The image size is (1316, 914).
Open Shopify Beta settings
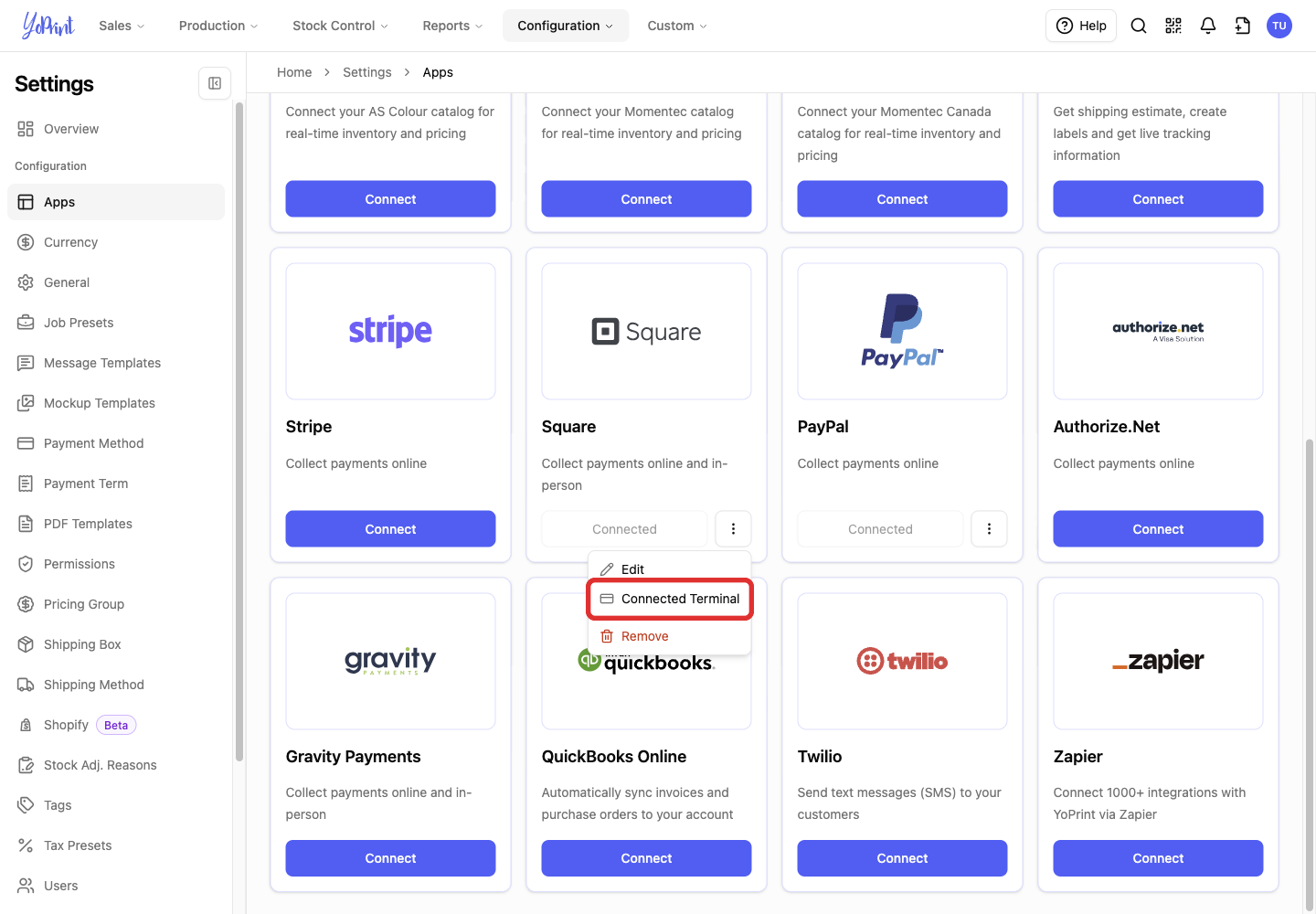116,725
